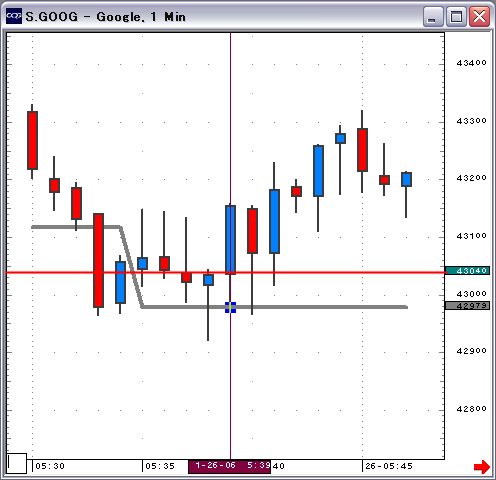The width and height of the screenshot is (496, 480).
Task: Click the 42979 gray study value label
Action: pyautogui.click(x=467, y=306)
